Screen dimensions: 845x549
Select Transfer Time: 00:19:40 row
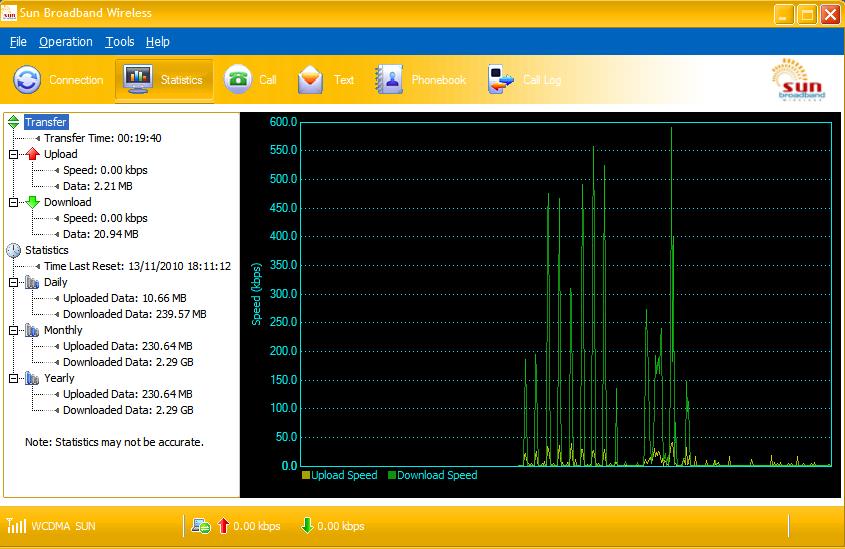102,138
